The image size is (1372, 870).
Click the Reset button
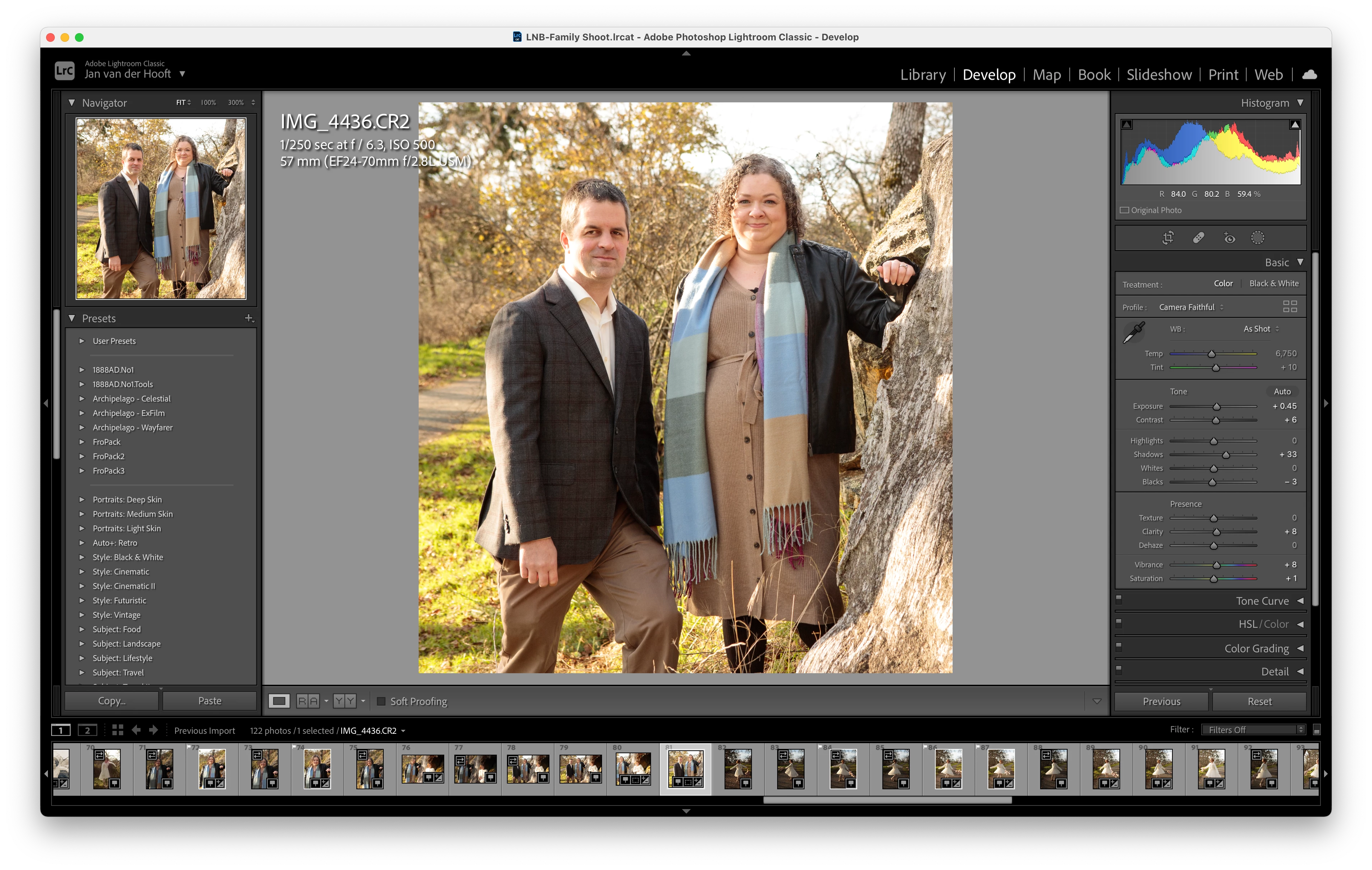1259,701
